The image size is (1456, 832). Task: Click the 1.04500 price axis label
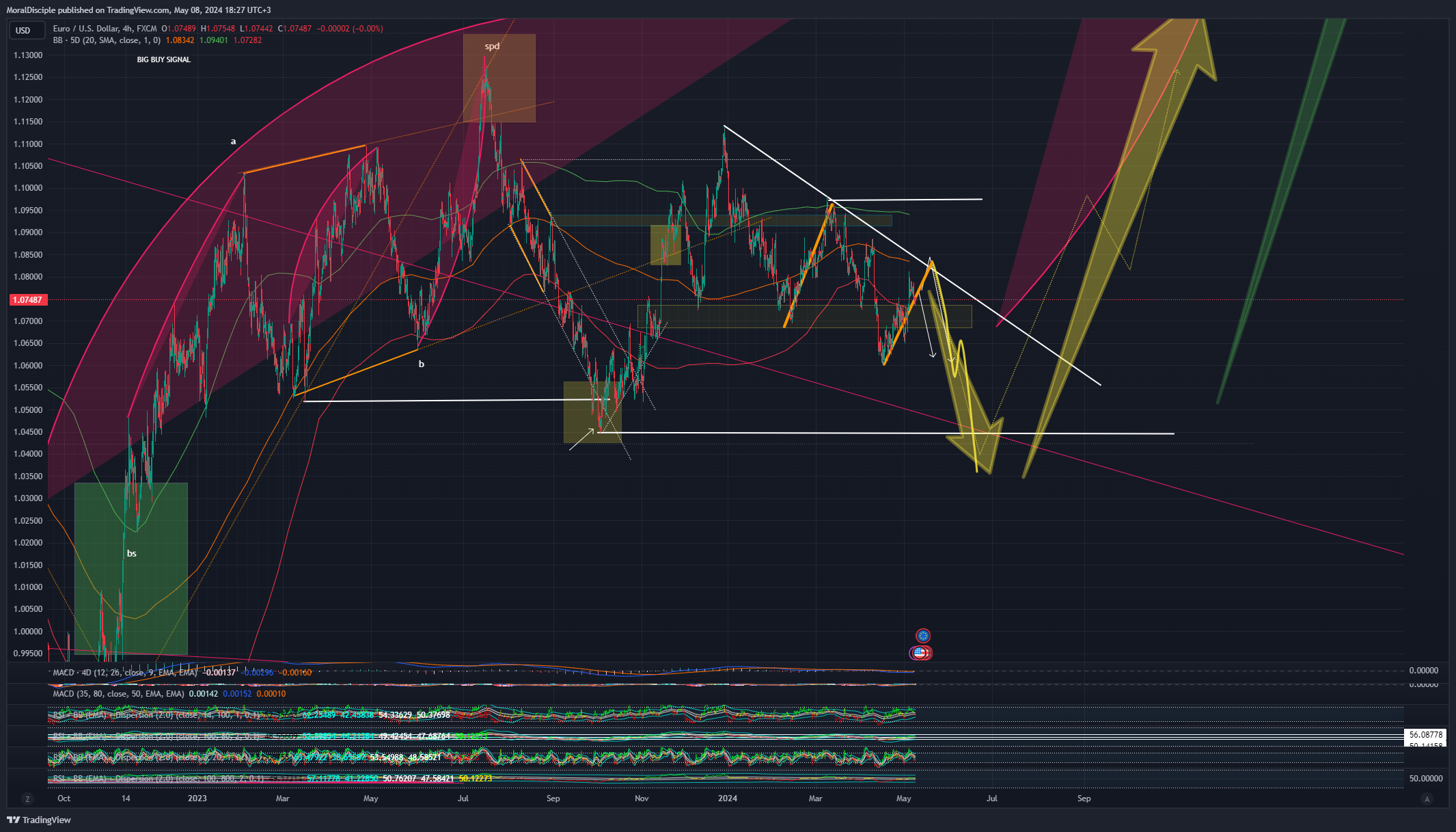click(28, 432)
